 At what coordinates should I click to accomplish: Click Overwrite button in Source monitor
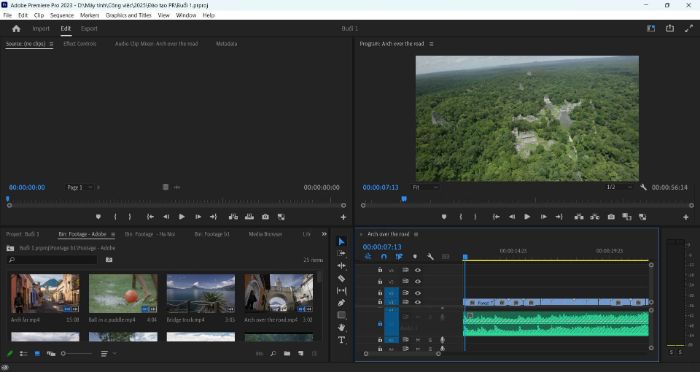249,217
